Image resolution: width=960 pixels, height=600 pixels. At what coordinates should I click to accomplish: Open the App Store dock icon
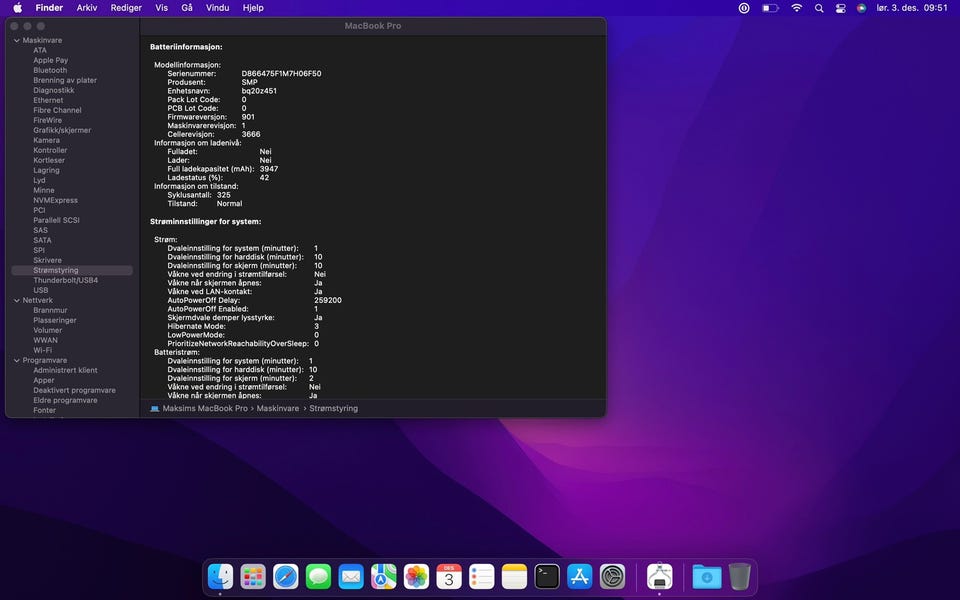pos(580,577)
